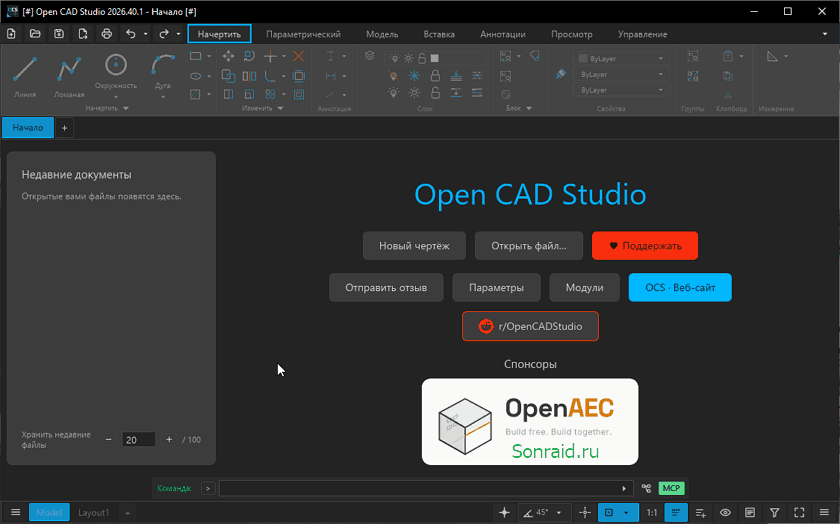Select the ellipse draw tool icon
This screenshot has height=524, width=840.
(x=196, y=76)
